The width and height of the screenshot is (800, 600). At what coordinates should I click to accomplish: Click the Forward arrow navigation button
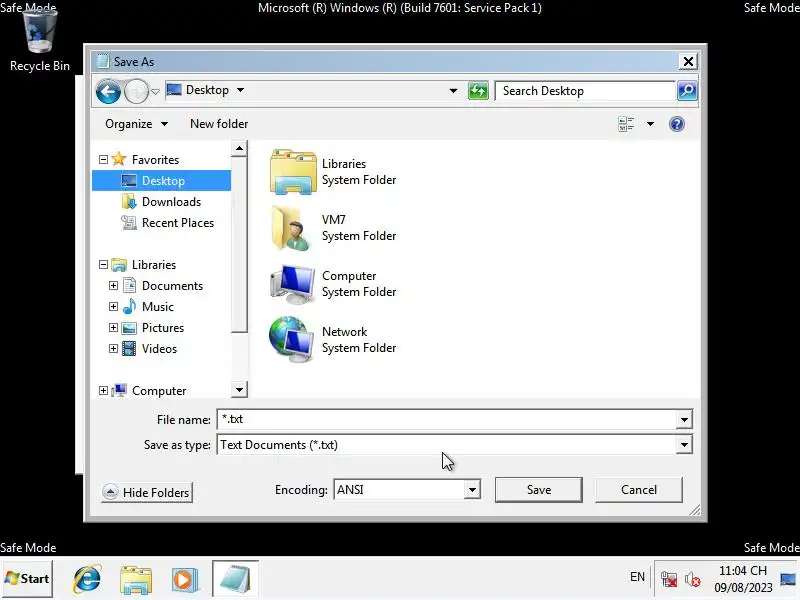pos(136,92)
